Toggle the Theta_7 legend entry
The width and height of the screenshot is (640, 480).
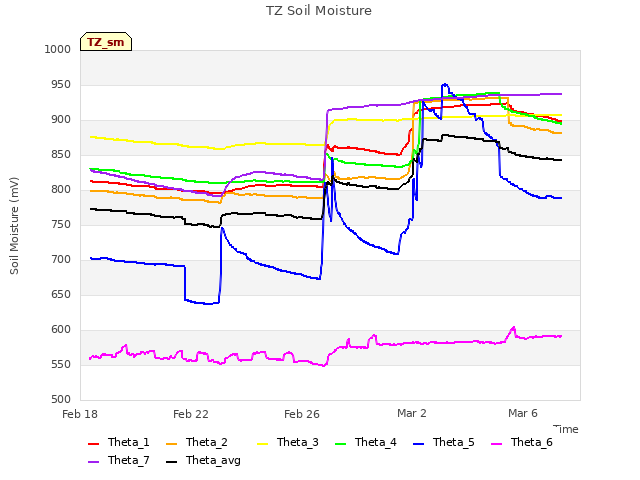[x=119, y=460]
